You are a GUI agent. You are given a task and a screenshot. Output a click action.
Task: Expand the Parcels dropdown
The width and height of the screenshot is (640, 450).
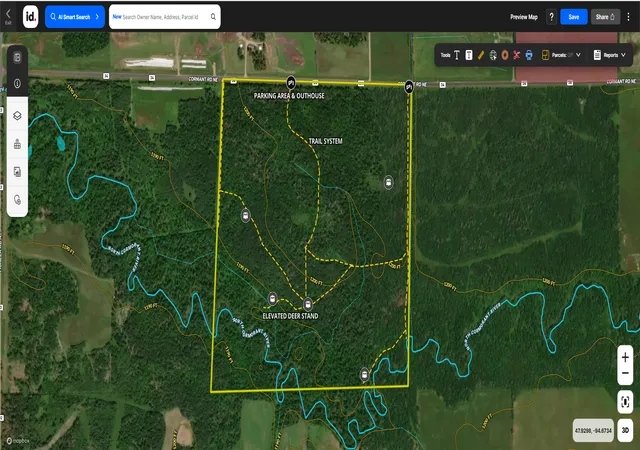[578, 55]
